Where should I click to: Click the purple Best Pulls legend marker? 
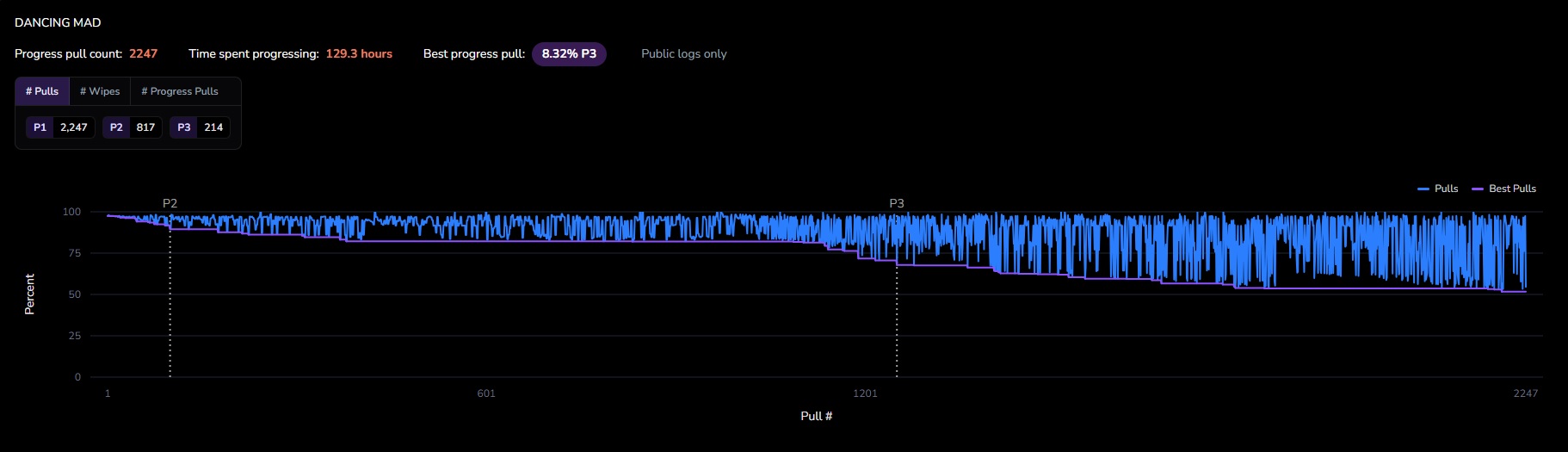coord(1478,189)
